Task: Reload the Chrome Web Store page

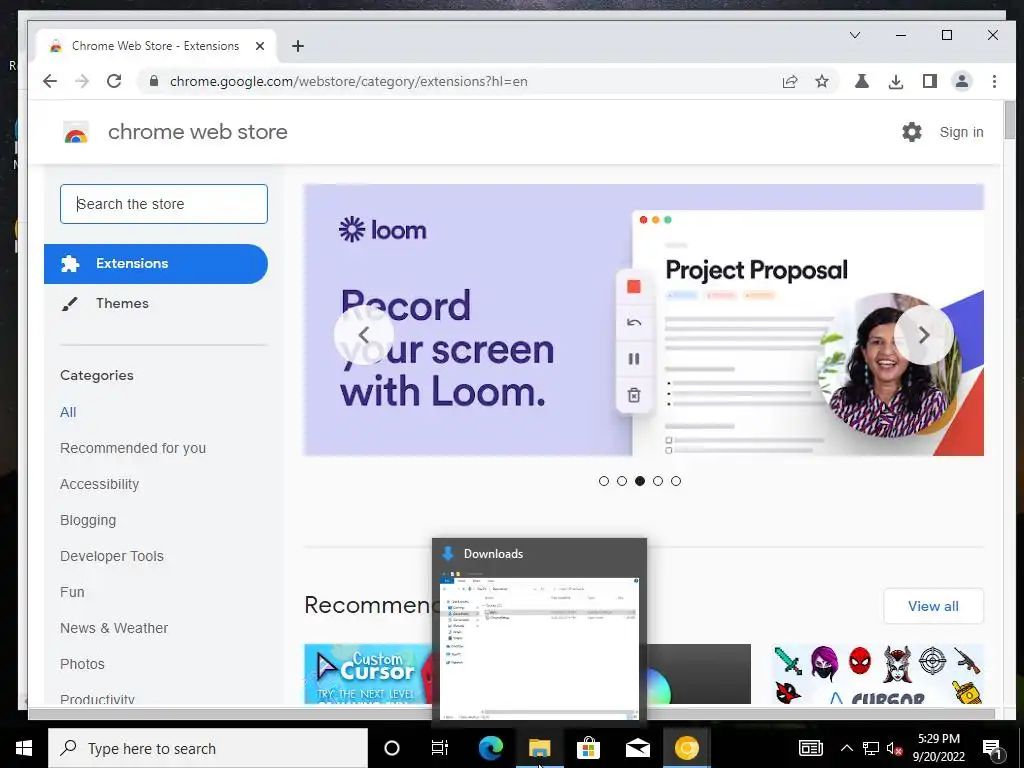Action: click(114, 81)
